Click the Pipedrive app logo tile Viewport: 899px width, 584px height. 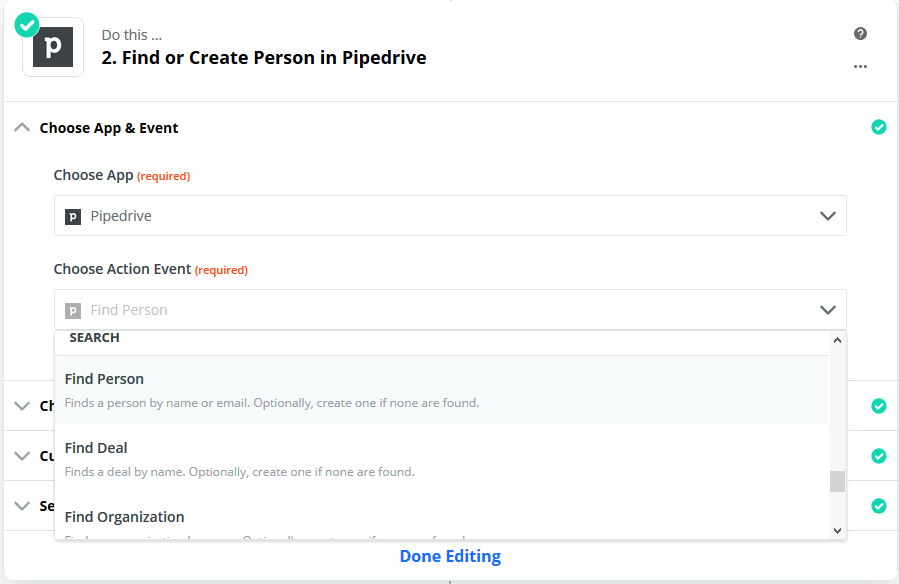coord(53,47)
